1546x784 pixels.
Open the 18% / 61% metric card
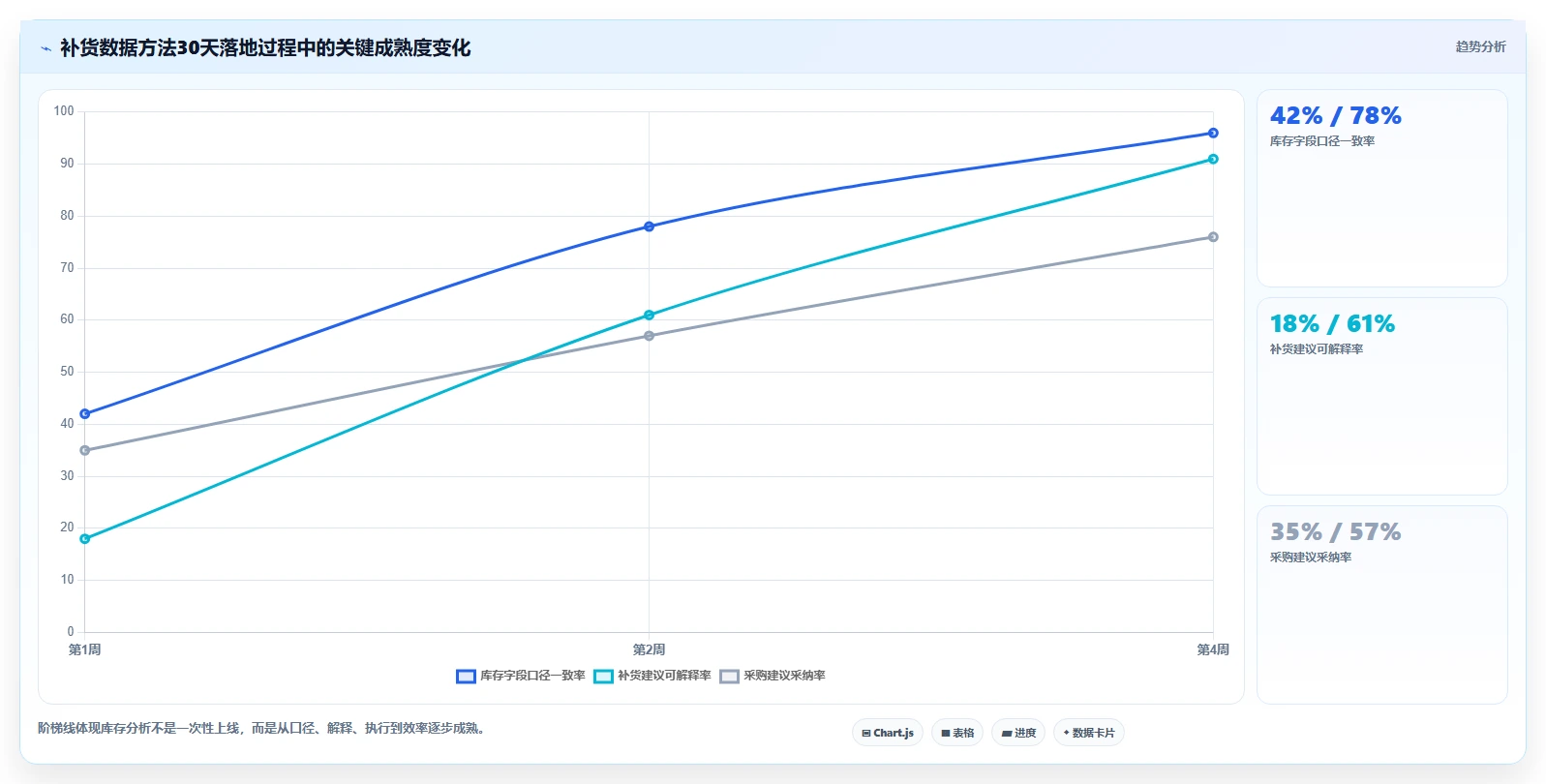[x=1381, y=397]
